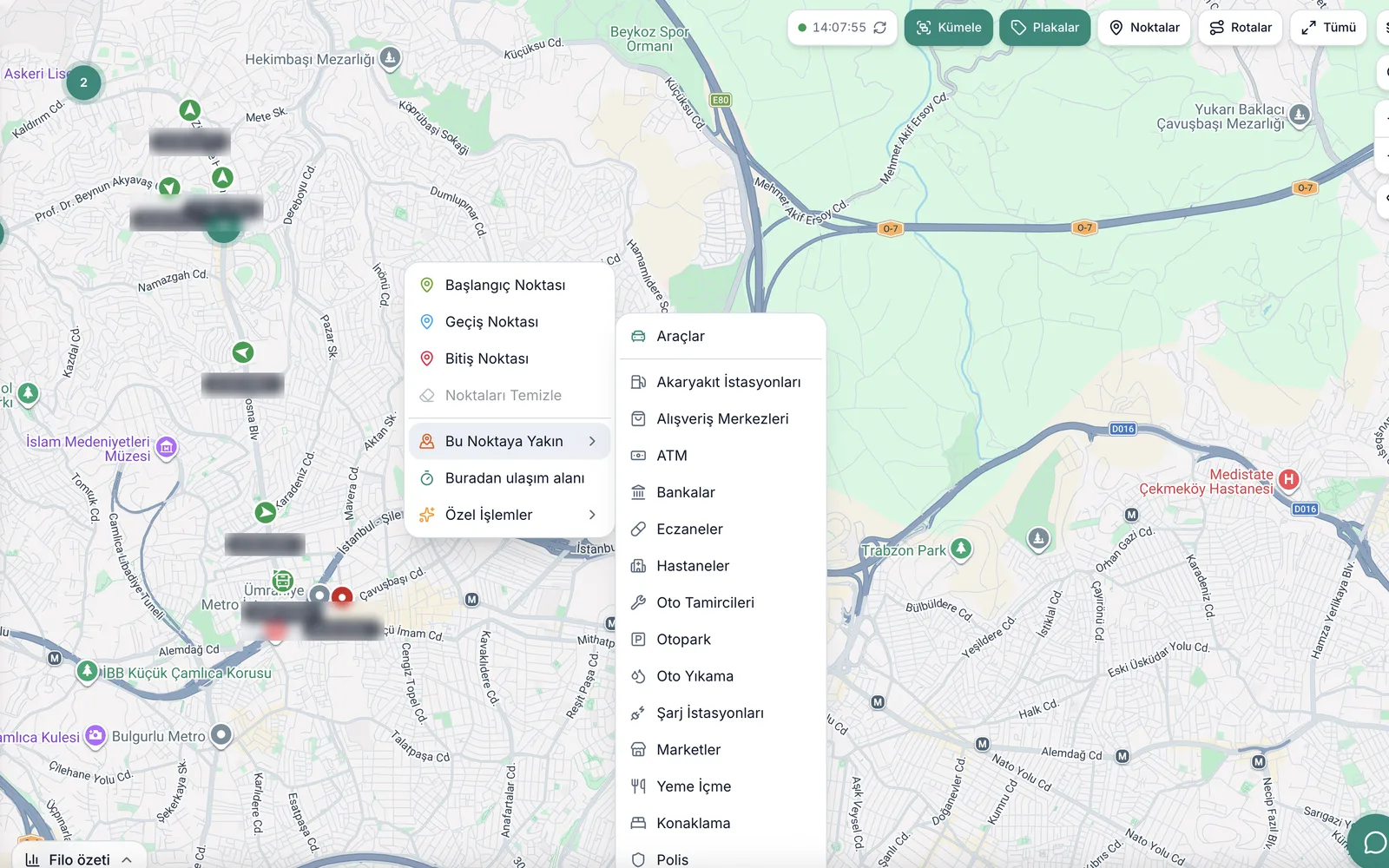Screen dimensions: 1389x868
Task: Click the Yeme İçme utensils icon
Action: click(x=638, y=786)
